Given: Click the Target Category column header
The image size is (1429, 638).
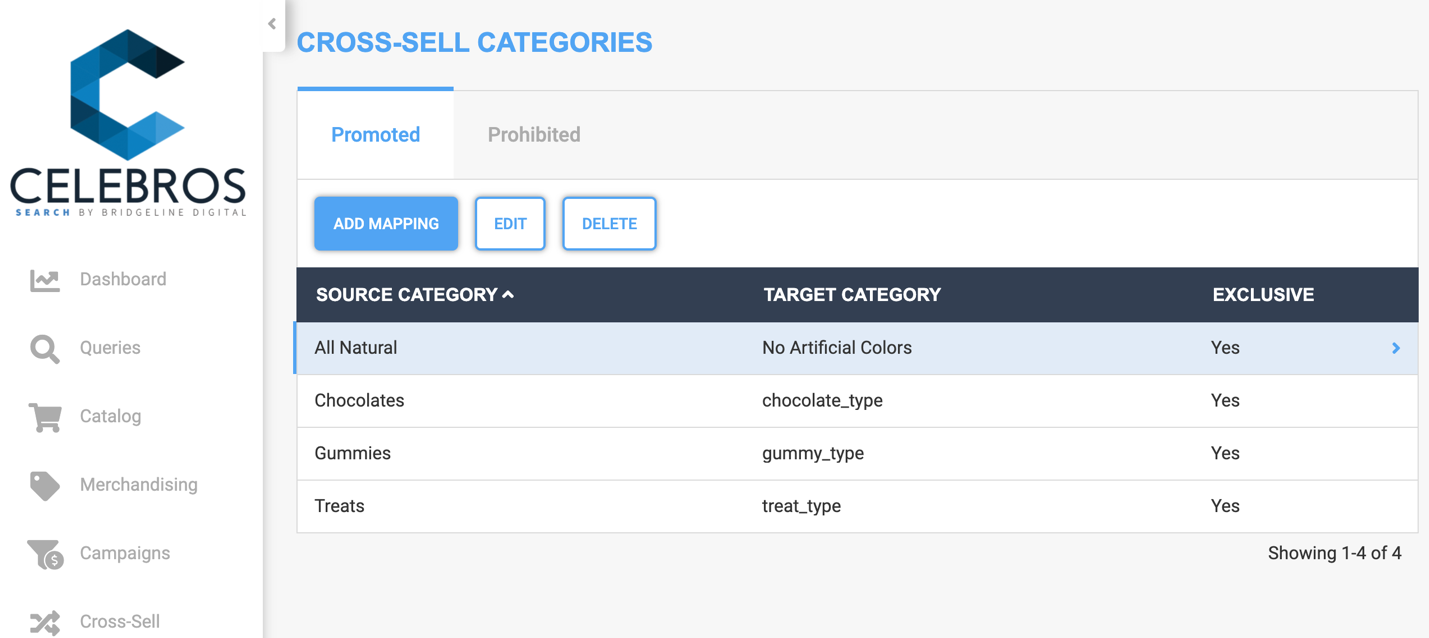Looking at the screenshot, I should [851, 294].
